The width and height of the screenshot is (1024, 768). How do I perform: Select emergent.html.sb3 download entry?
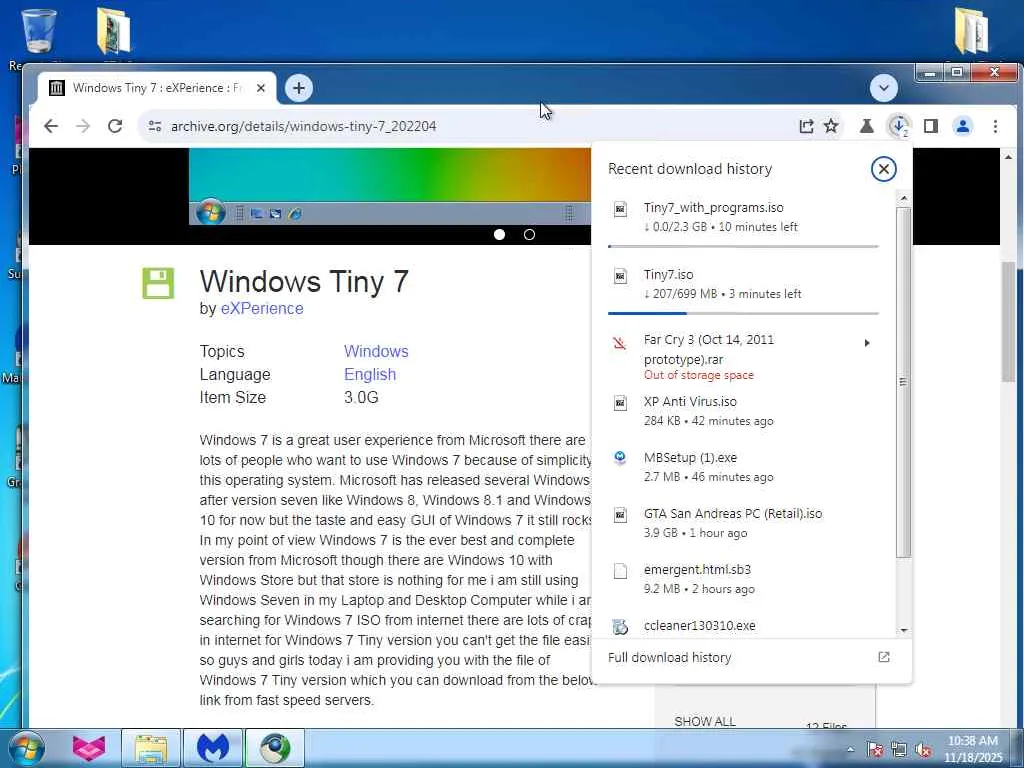click(743, 579)
